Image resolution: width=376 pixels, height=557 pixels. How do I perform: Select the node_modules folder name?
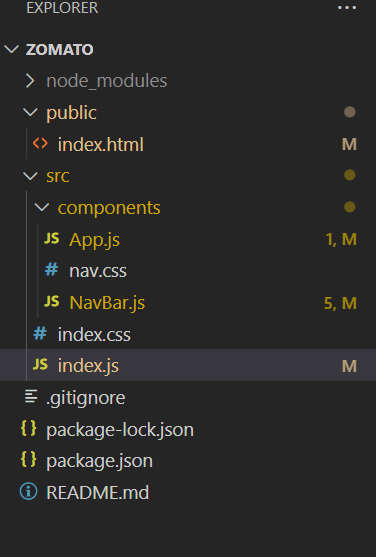[107, 81]
